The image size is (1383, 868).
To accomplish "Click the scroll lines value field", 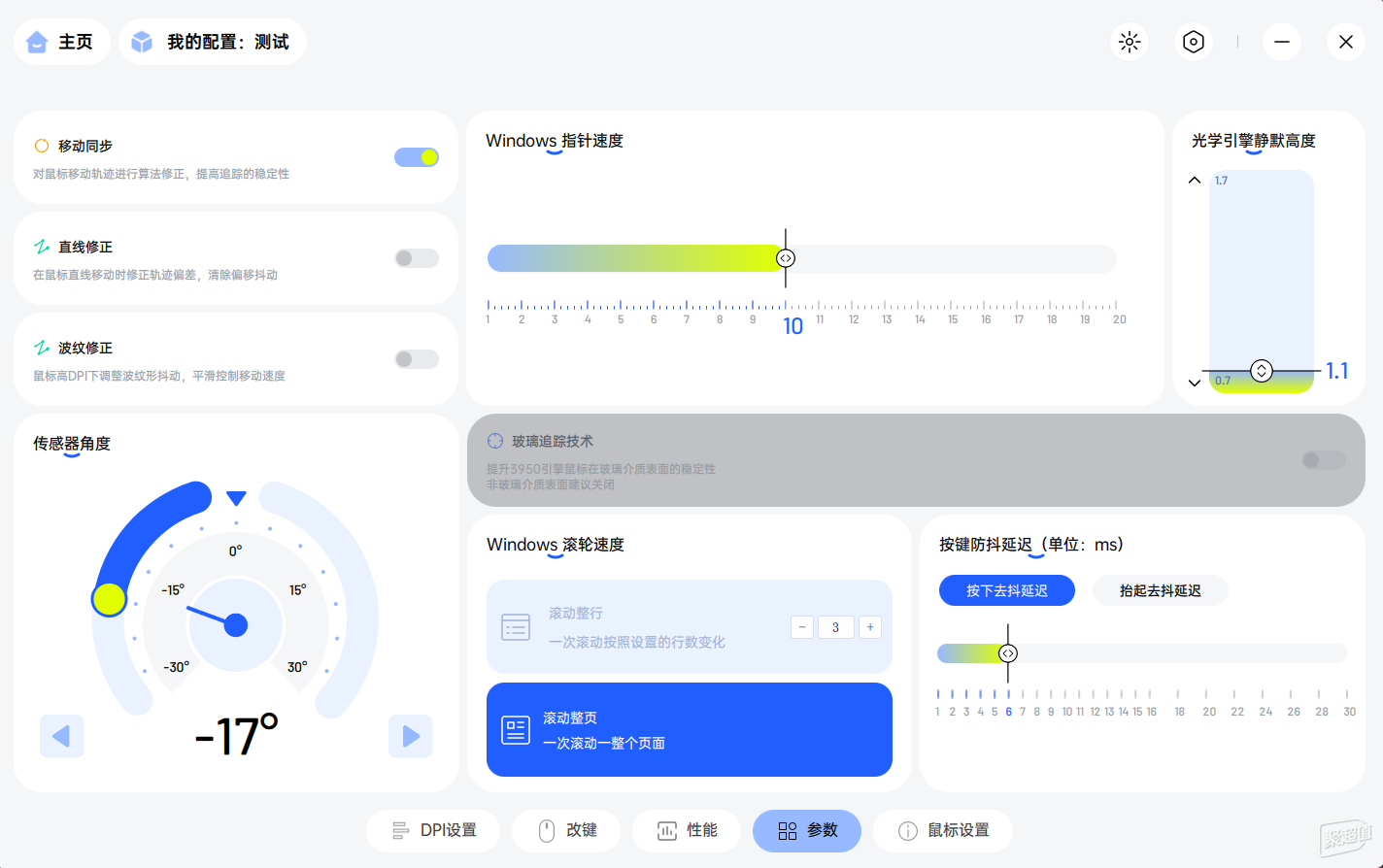I will point(835,627).
